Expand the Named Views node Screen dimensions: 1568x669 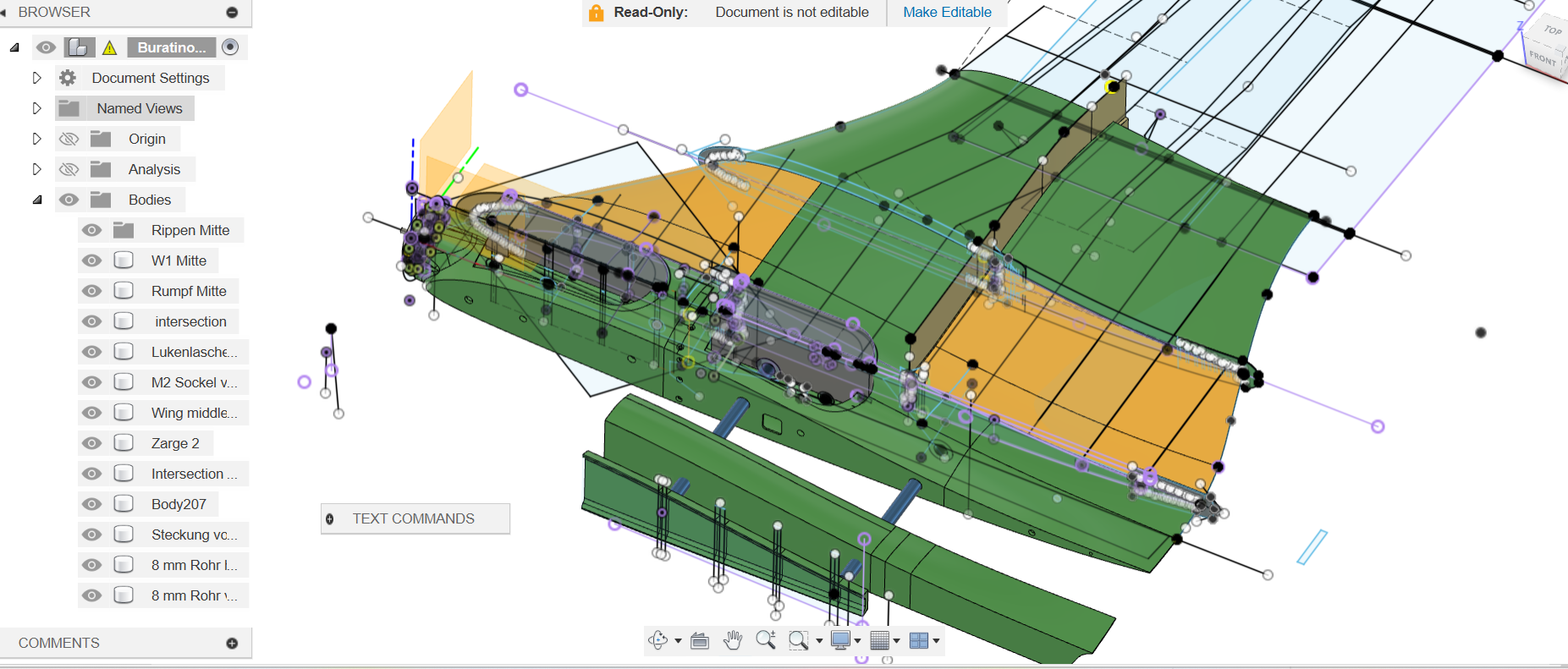pyautogui.click(x=36, y=108)
